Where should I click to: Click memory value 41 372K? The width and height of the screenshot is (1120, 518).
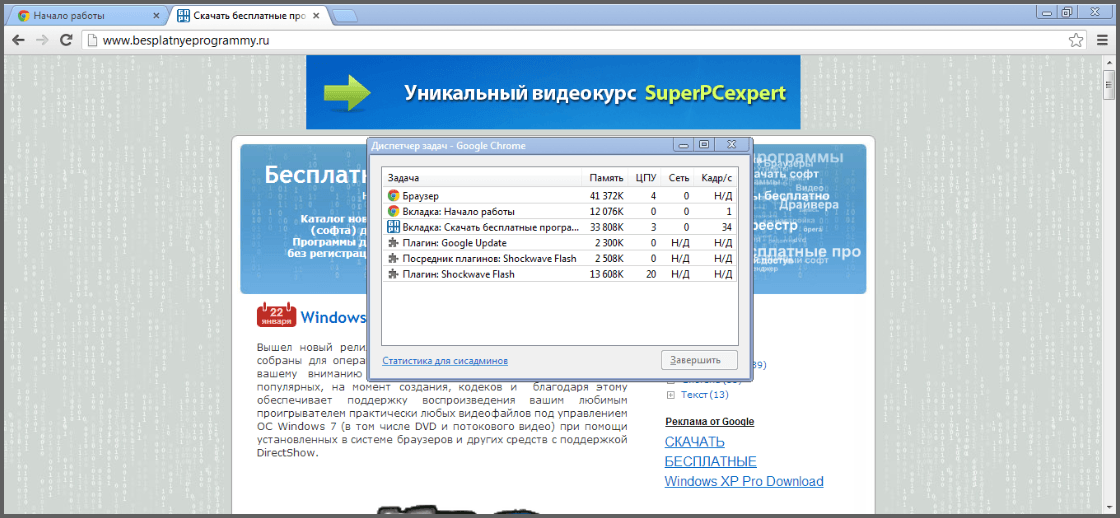tap(606, 195)
